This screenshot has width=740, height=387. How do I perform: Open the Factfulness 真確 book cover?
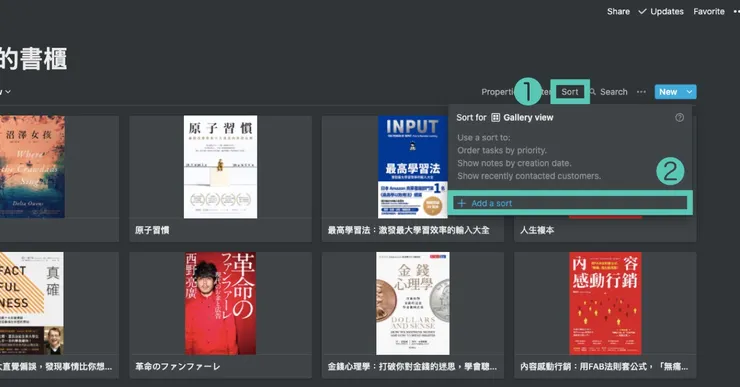click(32, 303)
